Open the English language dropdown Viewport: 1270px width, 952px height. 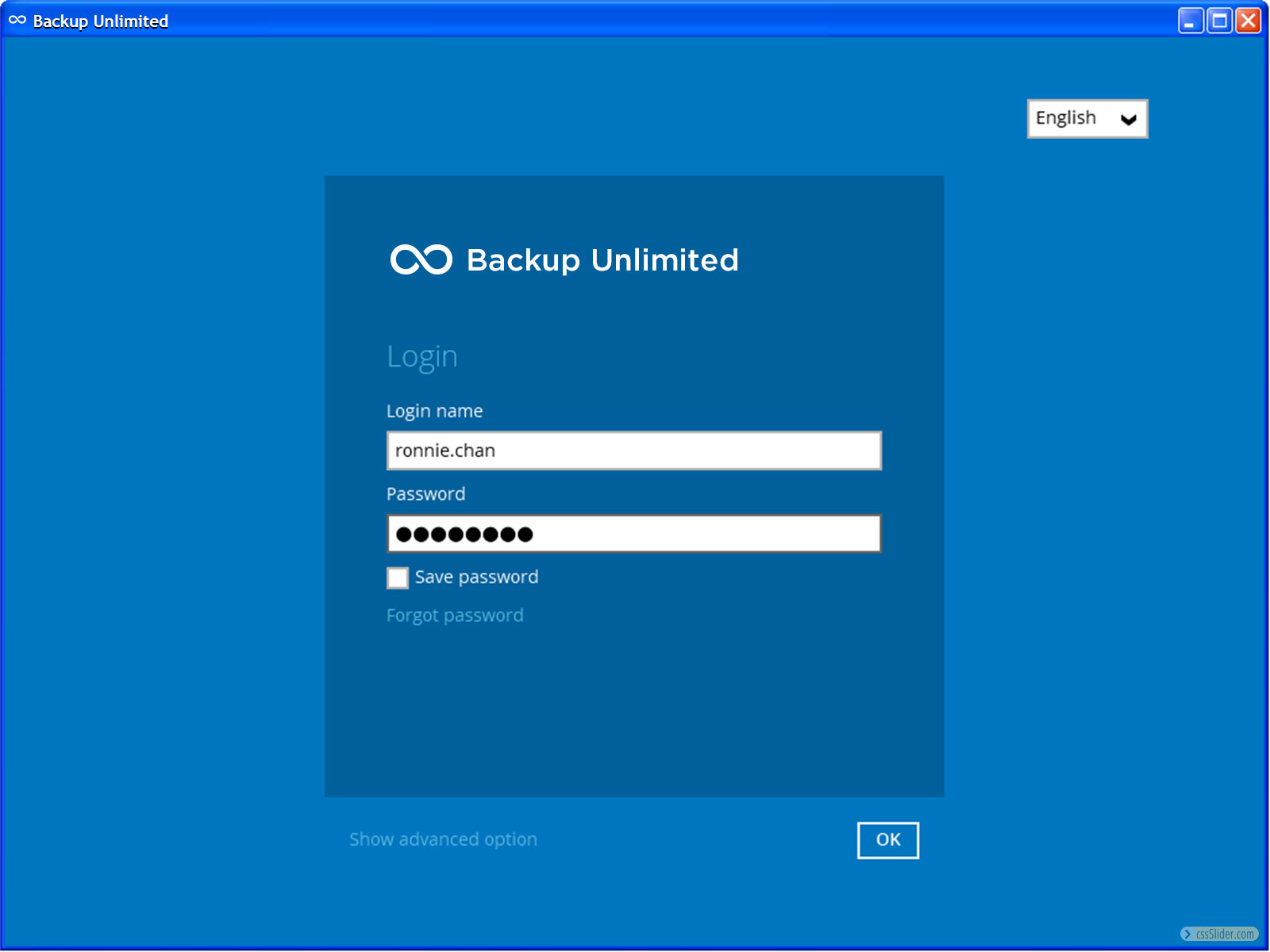(1087, 119)
